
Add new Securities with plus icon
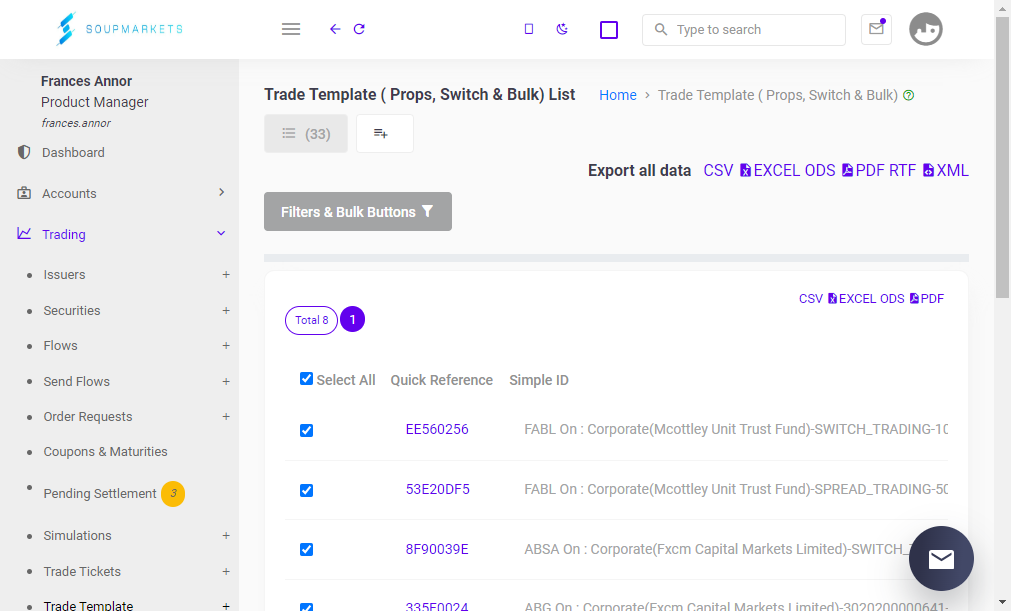(x=226, y=311)
